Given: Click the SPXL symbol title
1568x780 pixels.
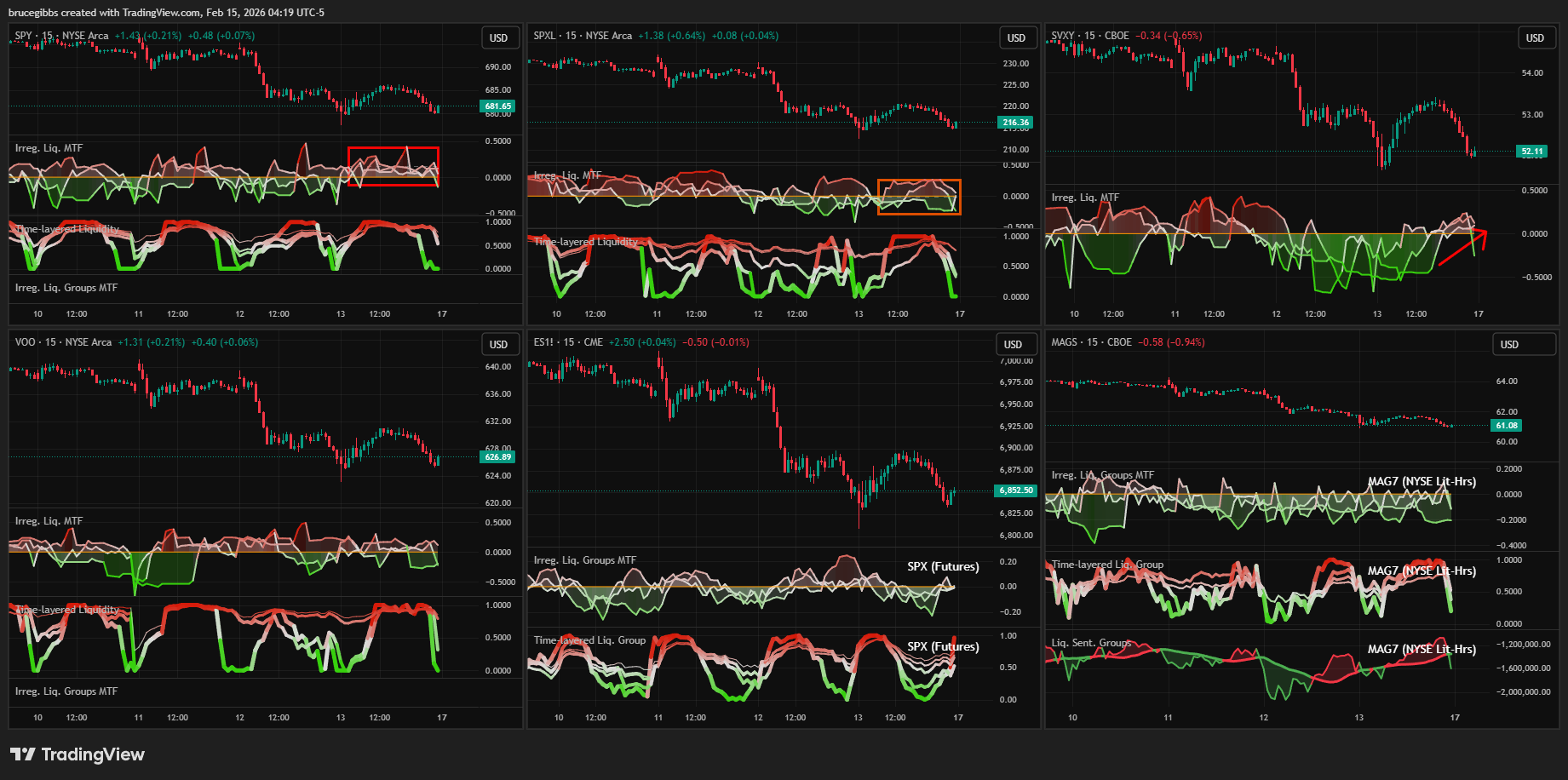Looking at the screenshot, I should pyautogui.click(x=544, y=36).
